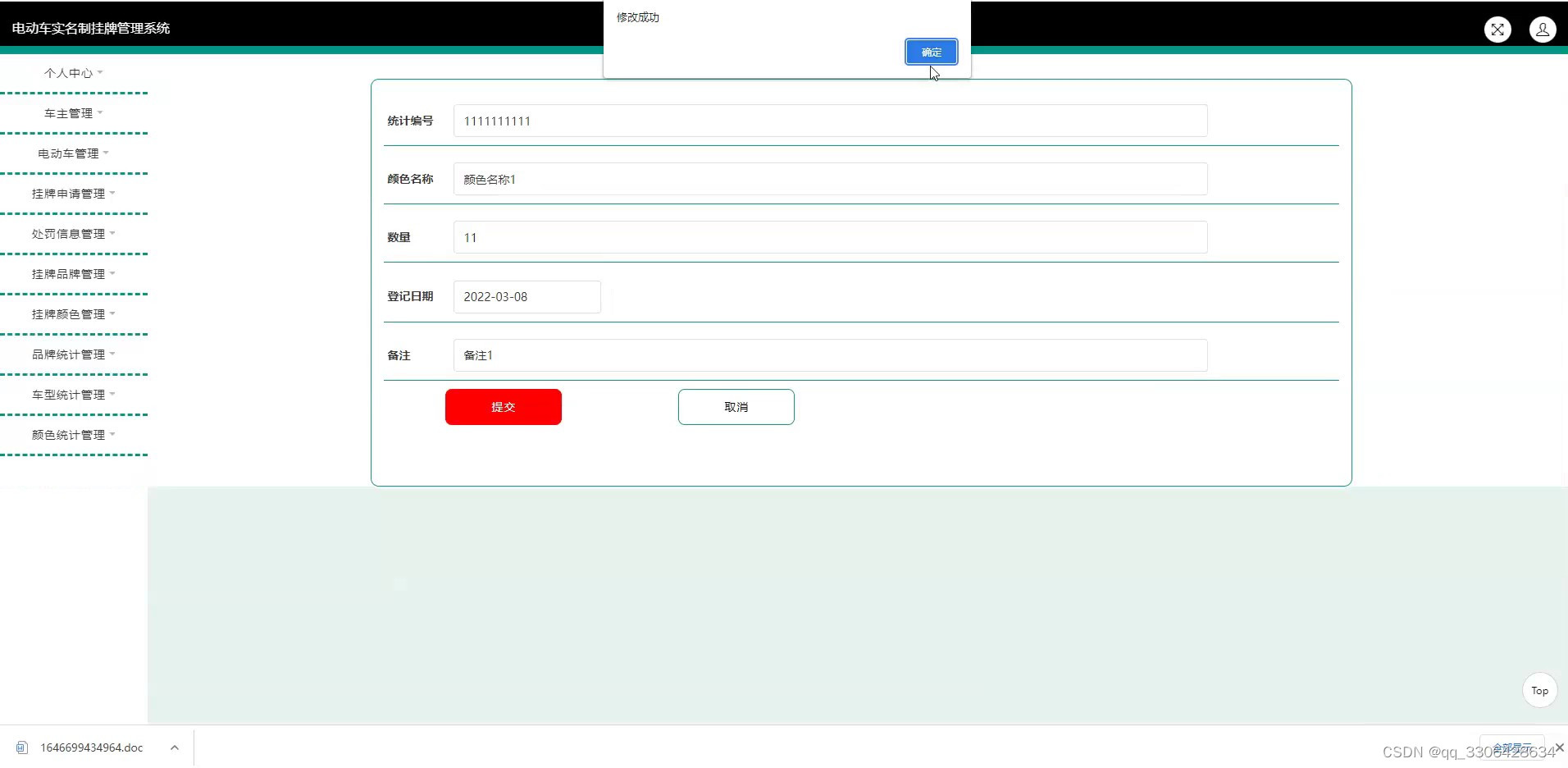Open the user profile icon
This screenshot has width=1568, height=768.
[x=1543, y=30]
